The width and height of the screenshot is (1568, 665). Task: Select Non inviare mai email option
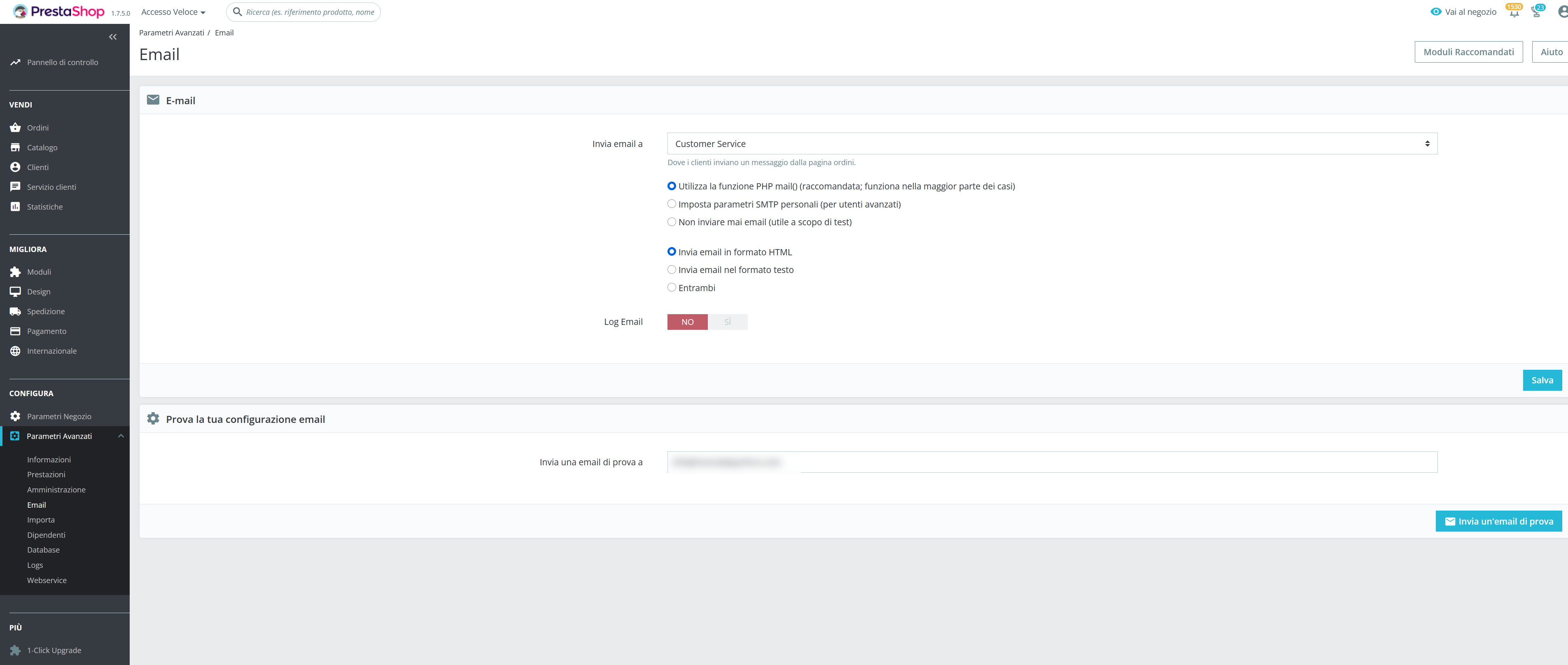[672, 222]
